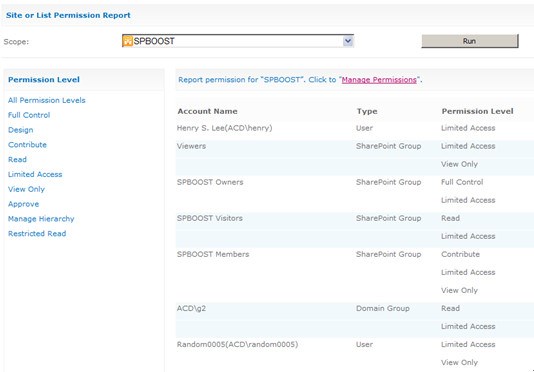Click Full Control for SPBOOST Owners
The image size is (534, 372).
coord(462,182)
